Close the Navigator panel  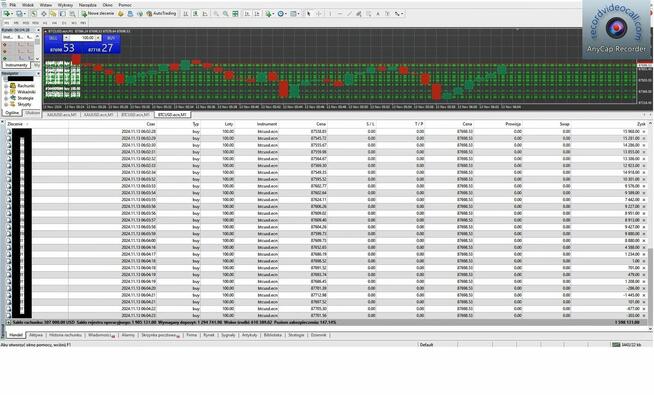point(38,73)
